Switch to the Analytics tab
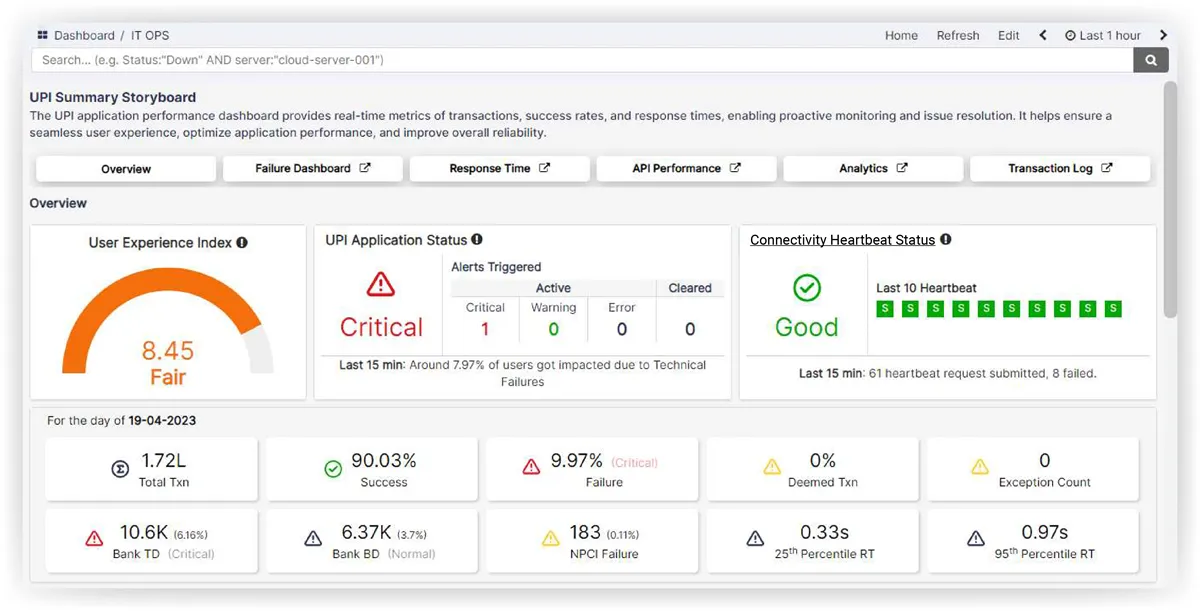 [x=873, y=169]
